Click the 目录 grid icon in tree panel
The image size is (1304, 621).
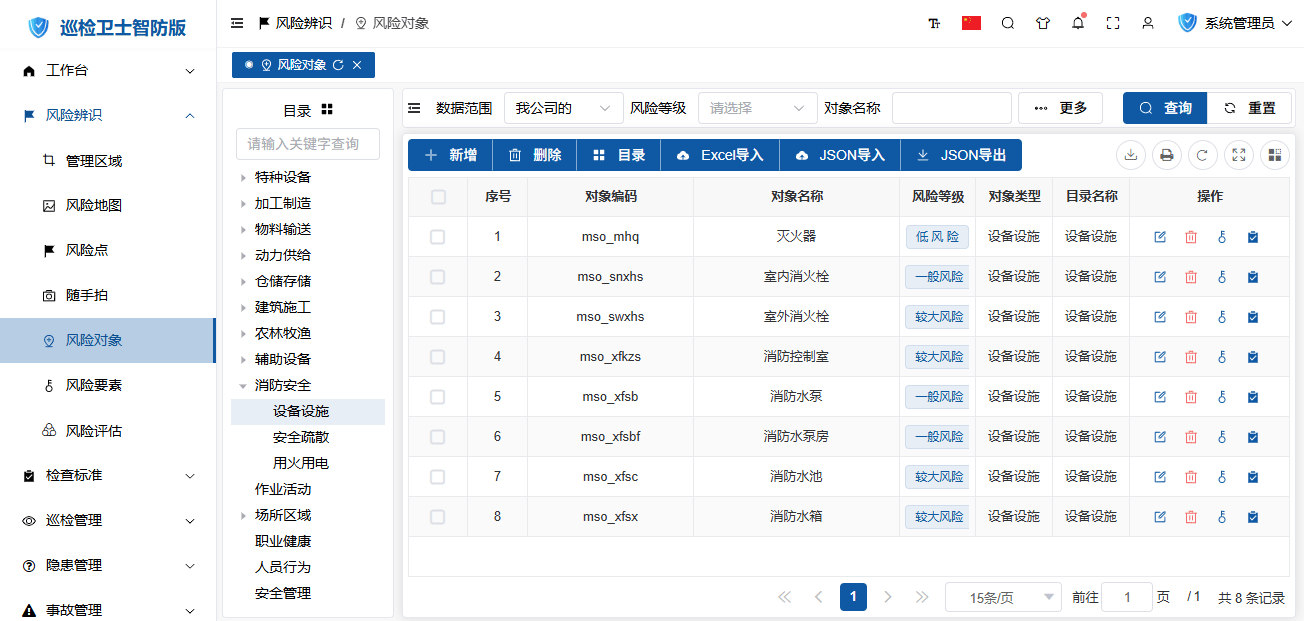click(x=327, y=109)
